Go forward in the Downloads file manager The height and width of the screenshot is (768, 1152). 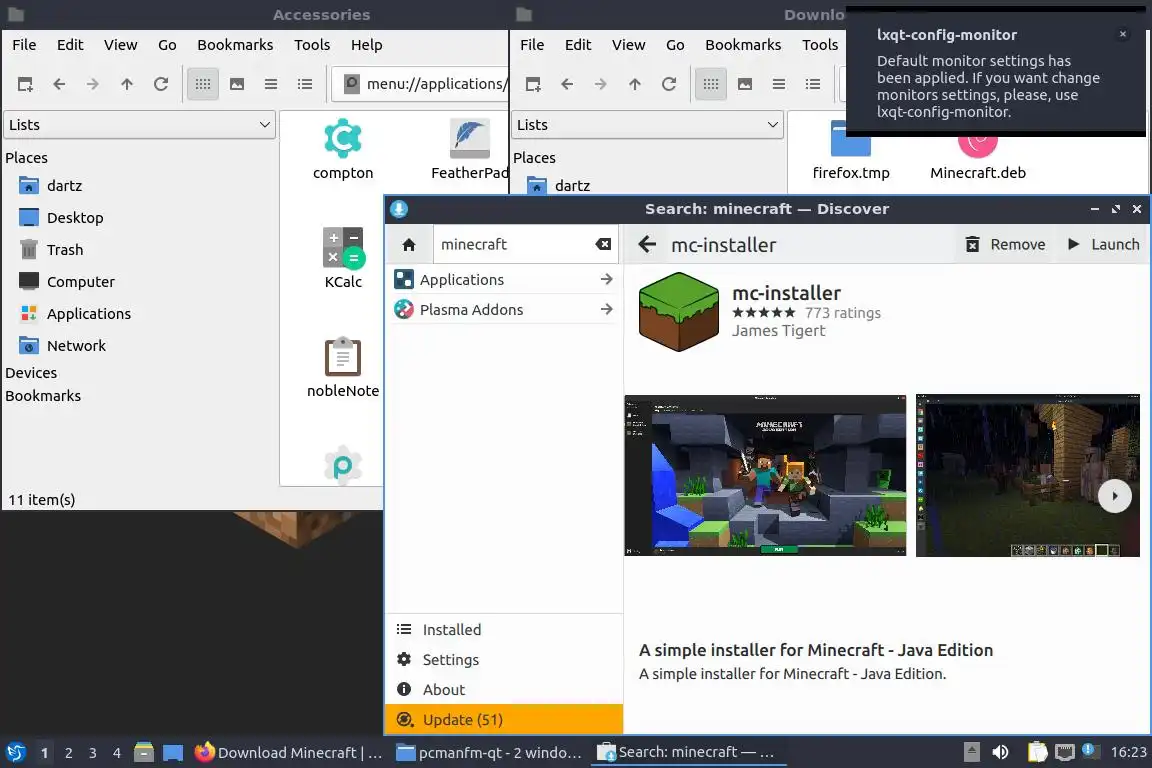[x=601, y=84]
